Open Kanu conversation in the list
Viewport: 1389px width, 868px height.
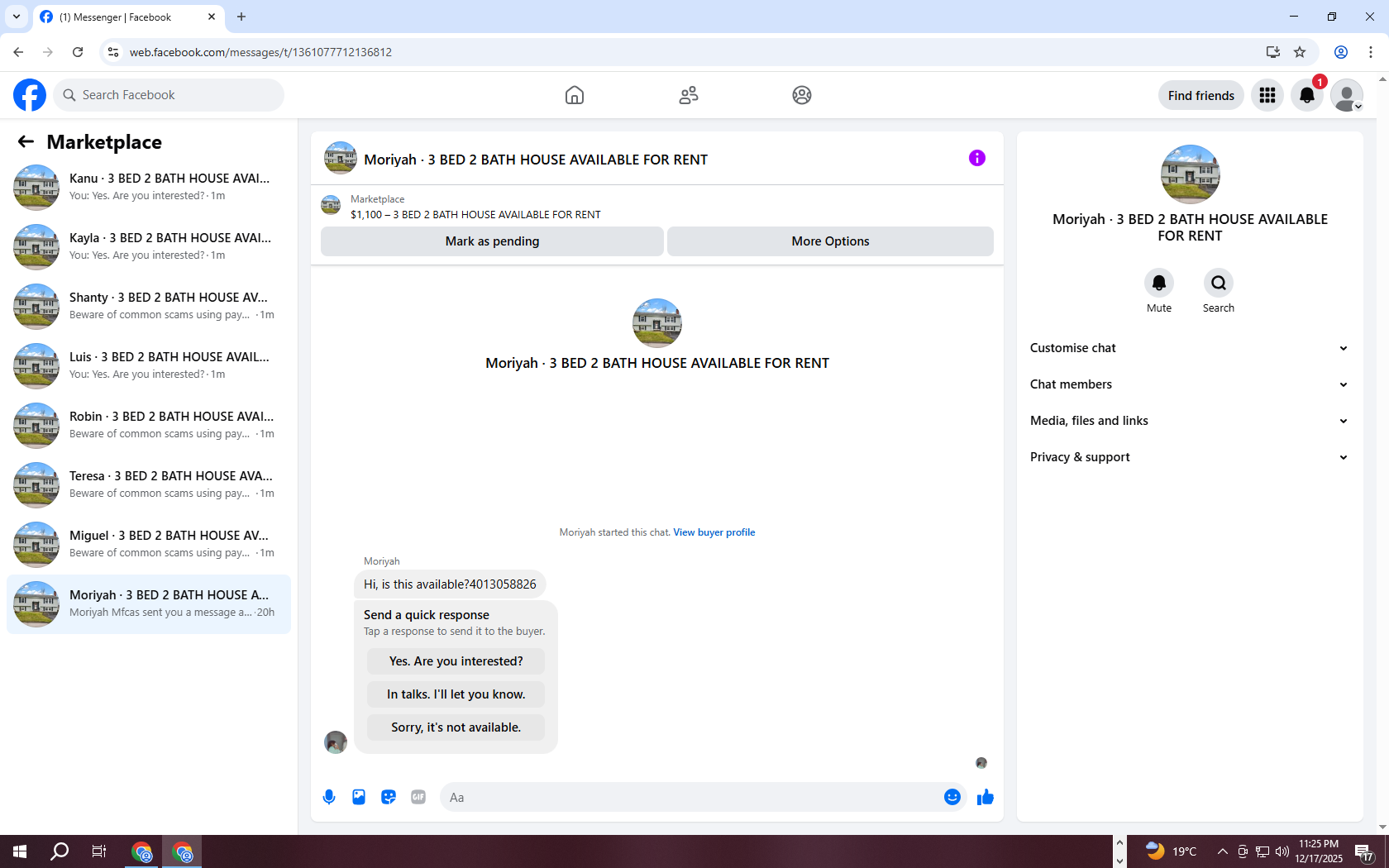149,188
